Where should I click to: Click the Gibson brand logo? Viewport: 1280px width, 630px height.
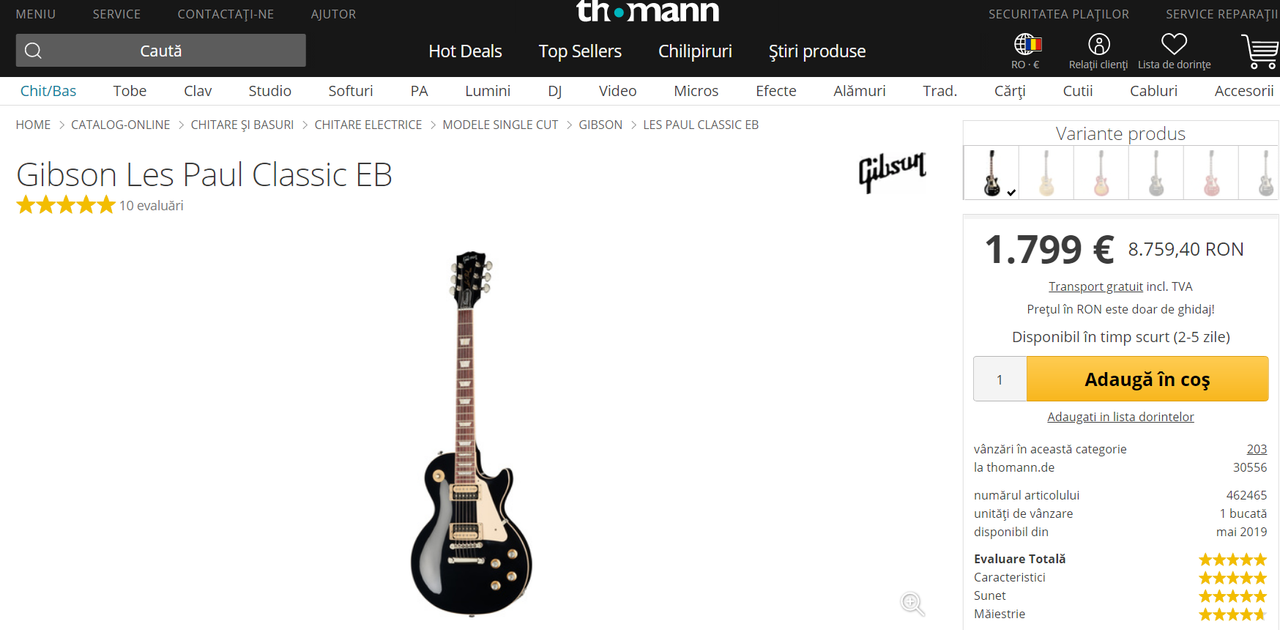tap(893, 172)
